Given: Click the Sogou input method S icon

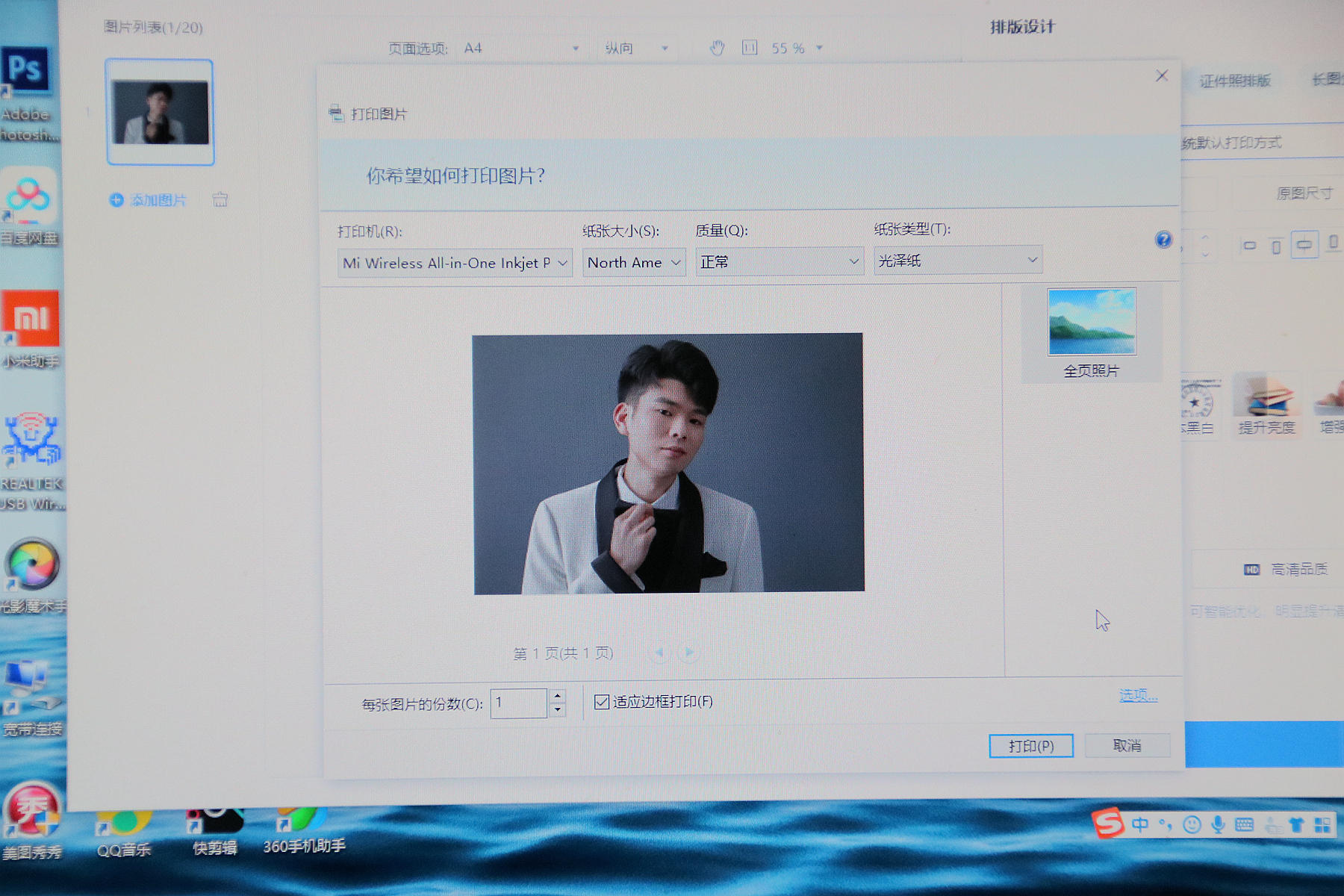Looking at the screenshot, I should 1108,823.
